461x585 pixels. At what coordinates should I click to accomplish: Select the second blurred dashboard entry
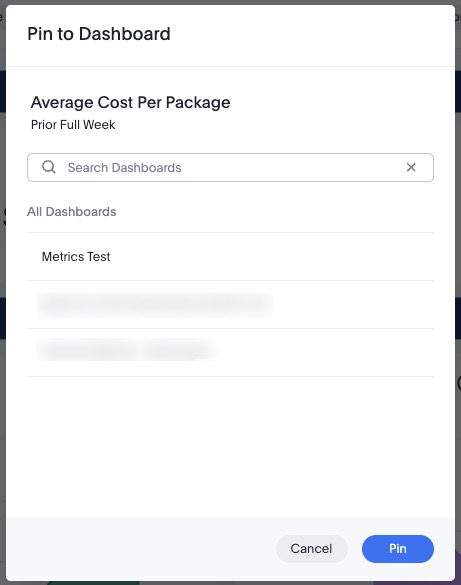(230, 353)
